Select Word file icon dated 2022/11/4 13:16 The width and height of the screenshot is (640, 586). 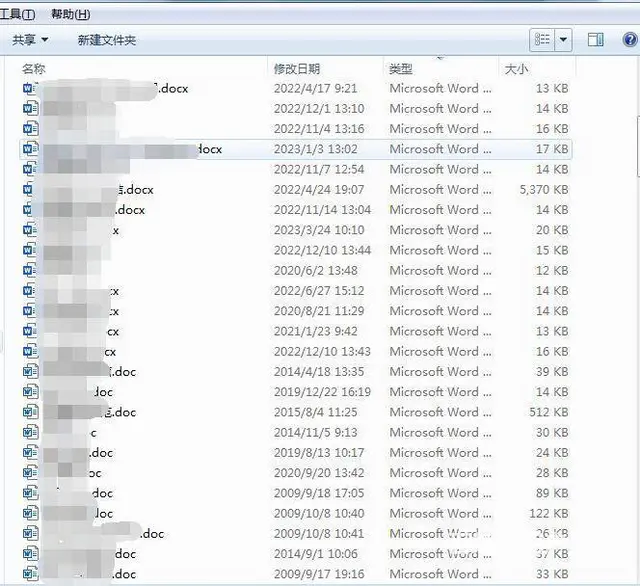(x=30, y=129)
